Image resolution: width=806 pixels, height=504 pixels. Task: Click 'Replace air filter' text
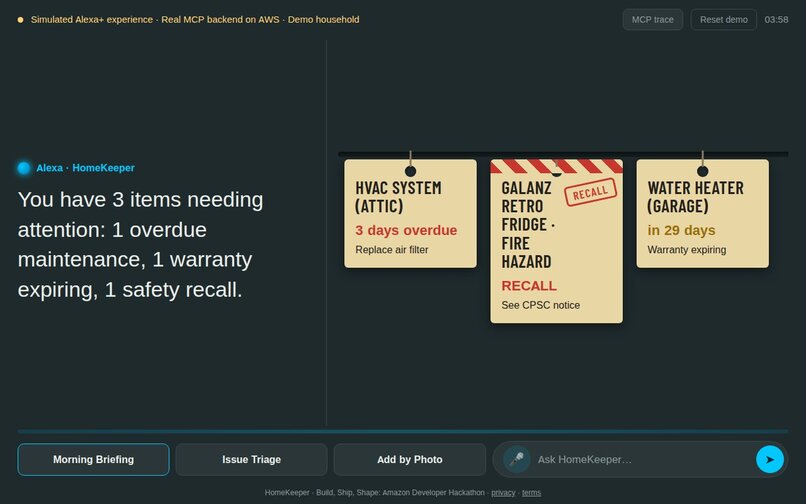[x=392, y=249]
